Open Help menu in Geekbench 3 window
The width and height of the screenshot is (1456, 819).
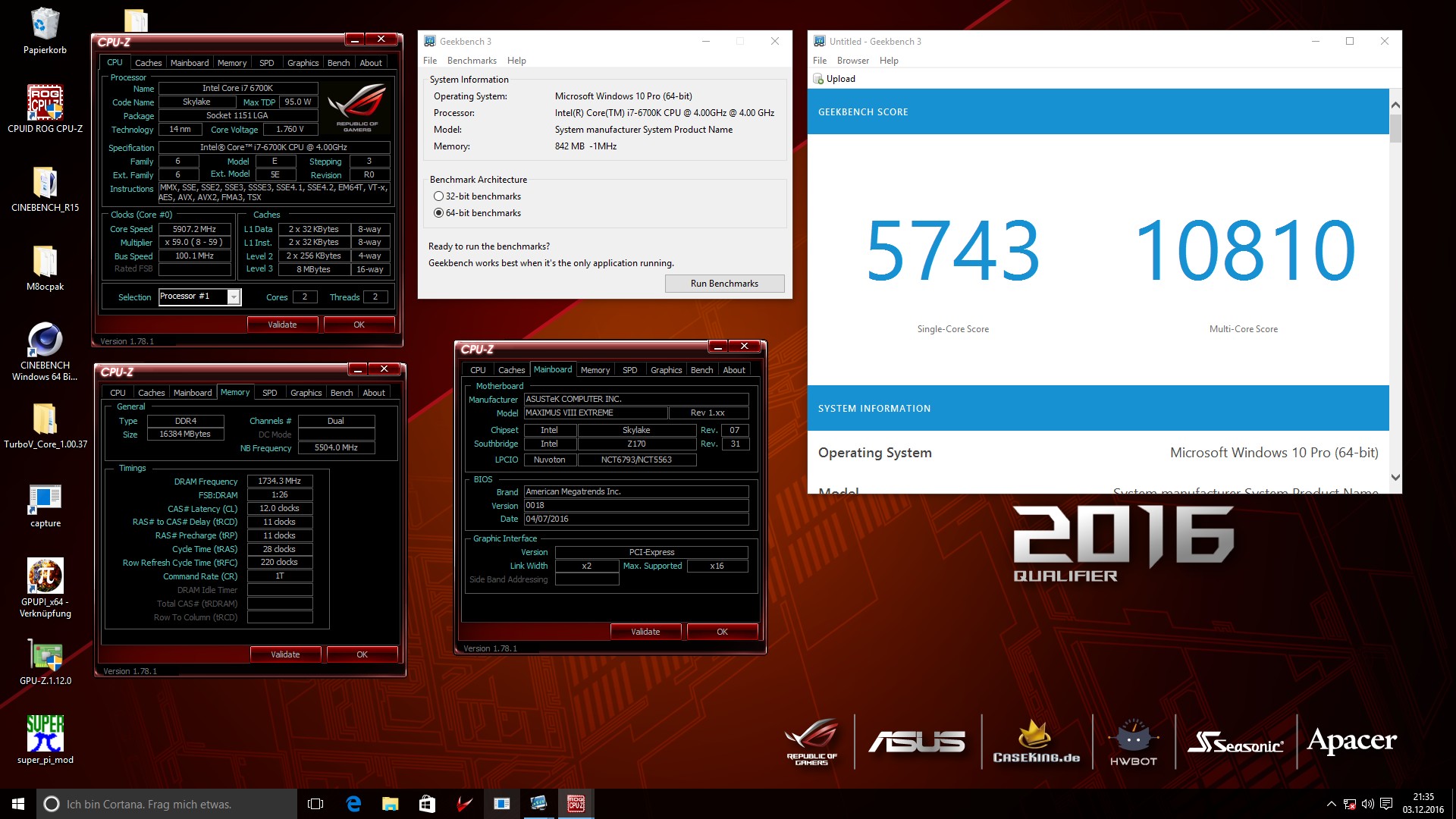[x=516, y=61]
